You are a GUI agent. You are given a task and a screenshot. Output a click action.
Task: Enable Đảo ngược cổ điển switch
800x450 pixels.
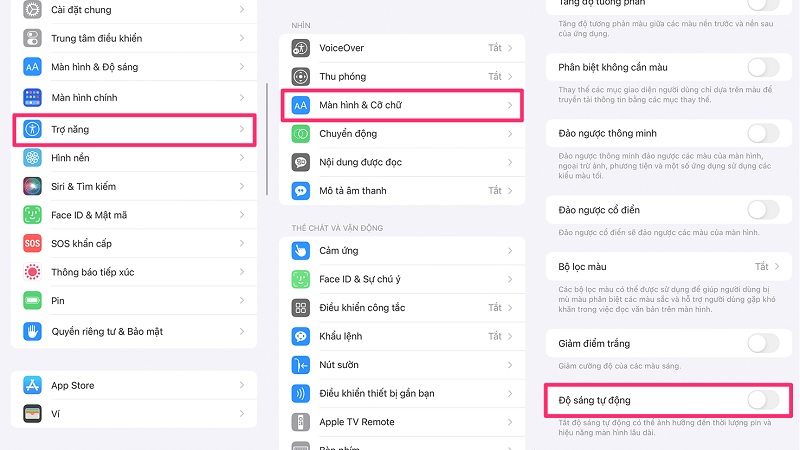tap(763, 210)
